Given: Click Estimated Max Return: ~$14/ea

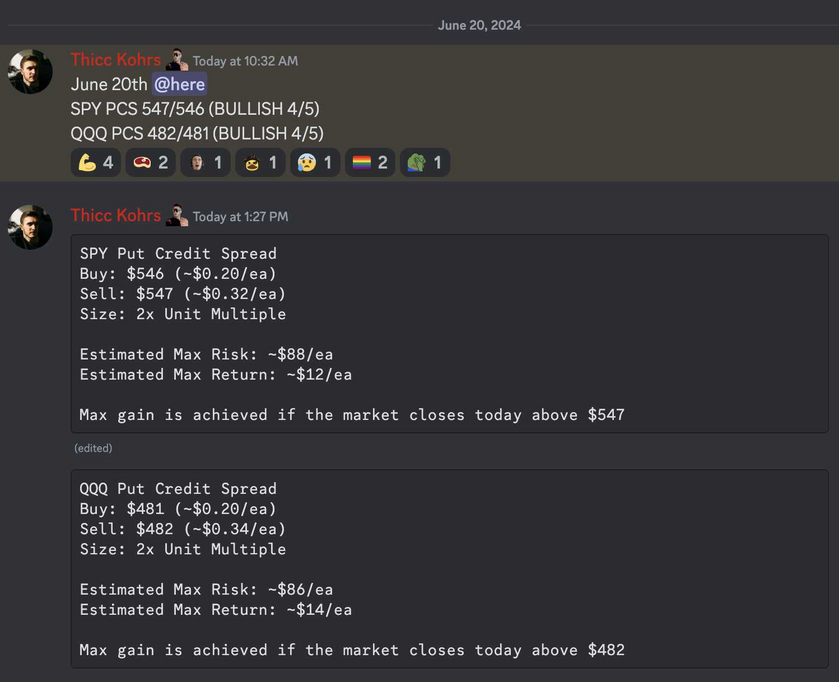Looking at the screenshot, I should [x=216, y=610].
